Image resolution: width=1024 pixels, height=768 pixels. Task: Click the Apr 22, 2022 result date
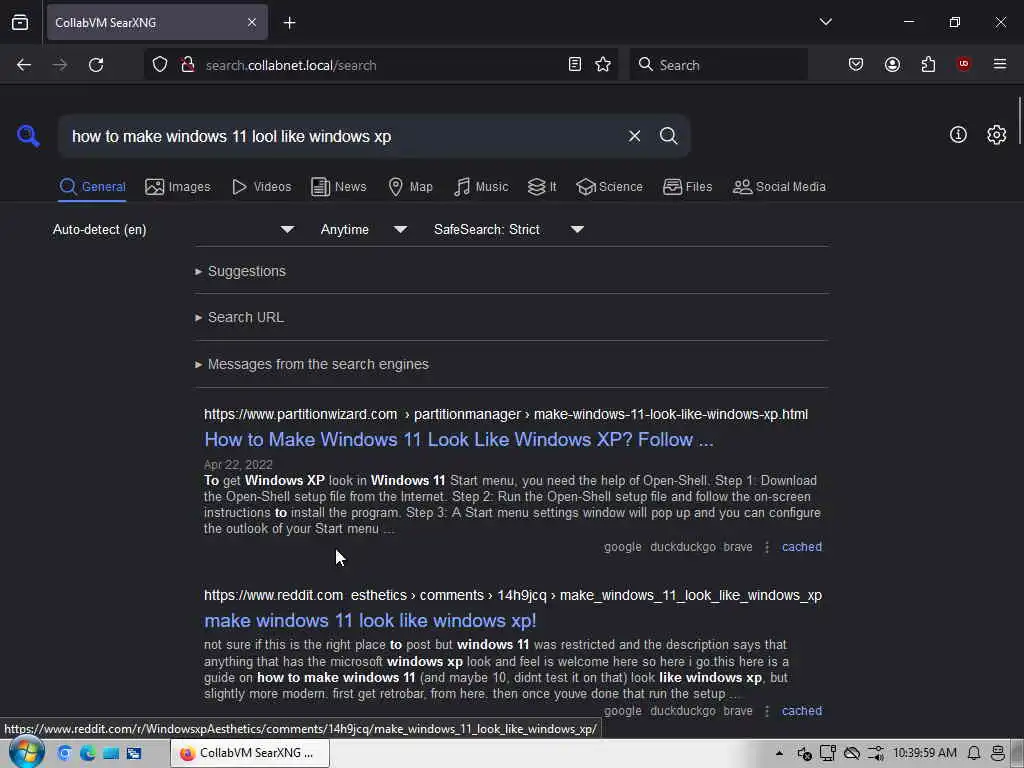pos(238,464)
